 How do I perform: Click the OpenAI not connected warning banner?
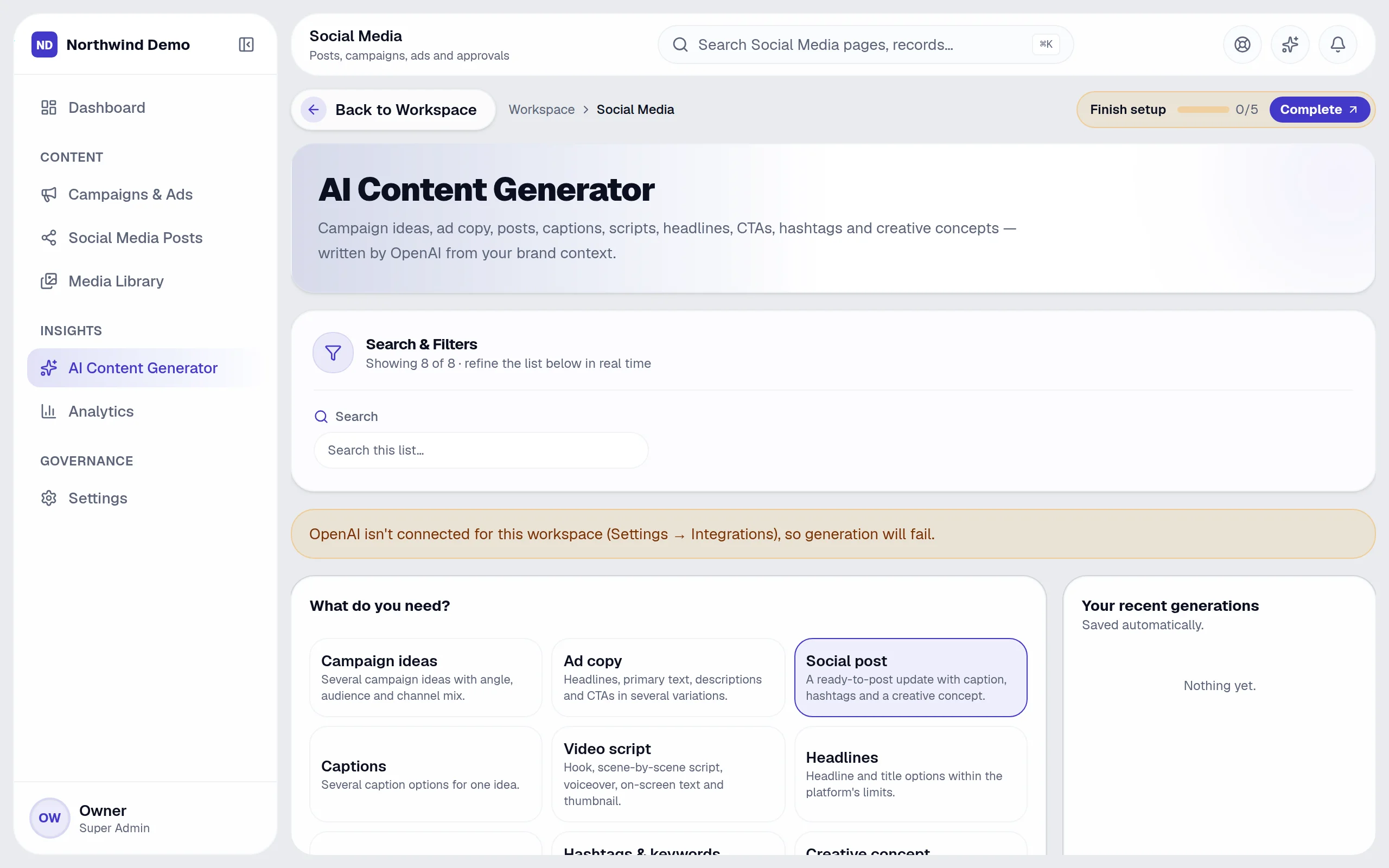tap(833, 534)
